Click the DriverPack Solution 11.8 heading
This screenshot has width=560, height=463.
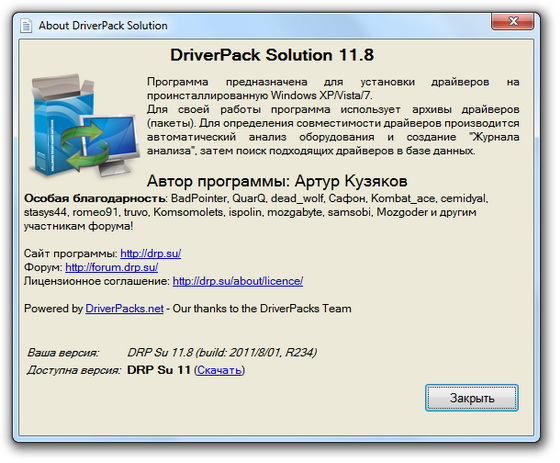pyautogui.click(x=272, y=55)
